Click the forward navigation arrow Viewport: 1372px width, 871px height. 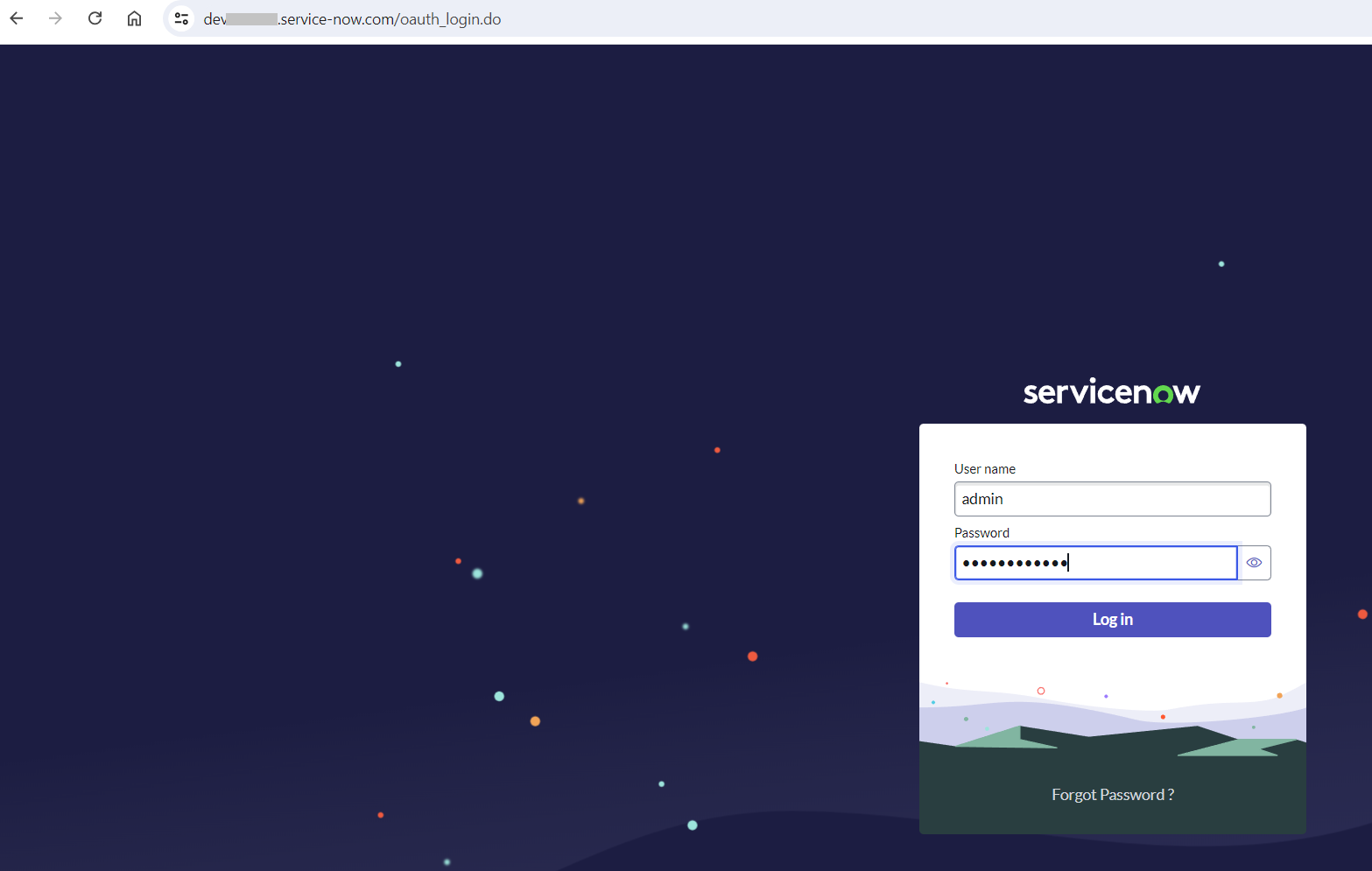point(54,18)
